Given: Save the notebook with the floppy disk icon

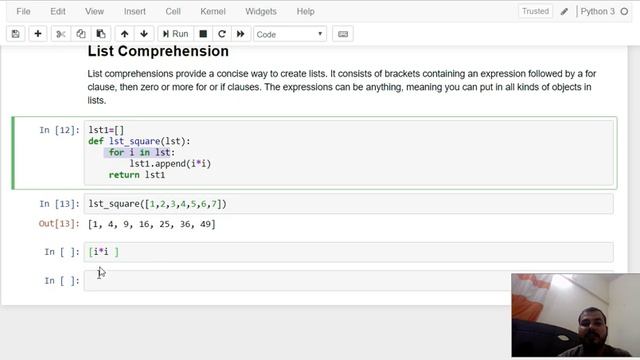Looking at the screenshot, I should coord(16,34).
